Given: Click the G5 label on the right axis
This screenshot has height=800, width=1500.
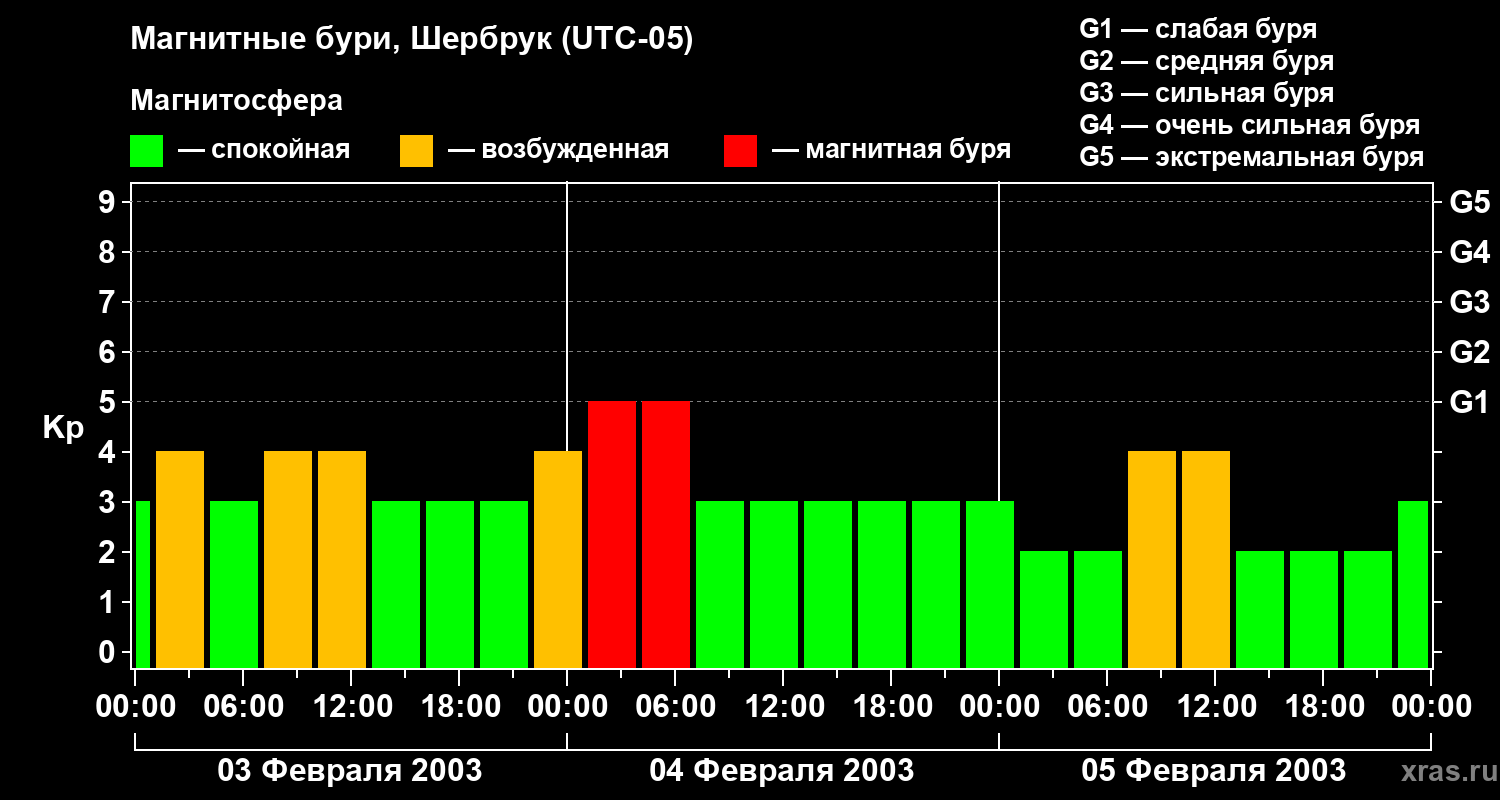Looking at the screenshot, I should (1469, 202).
